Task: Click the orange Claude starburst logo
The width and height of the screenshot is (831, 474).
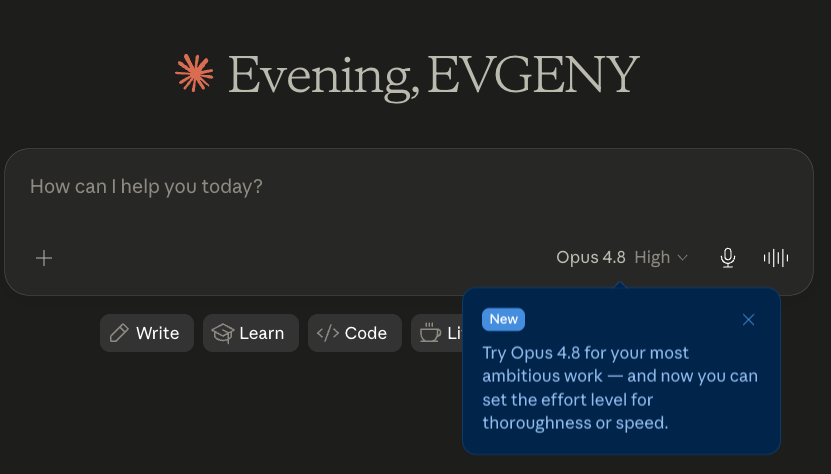Action: point(195,73)
